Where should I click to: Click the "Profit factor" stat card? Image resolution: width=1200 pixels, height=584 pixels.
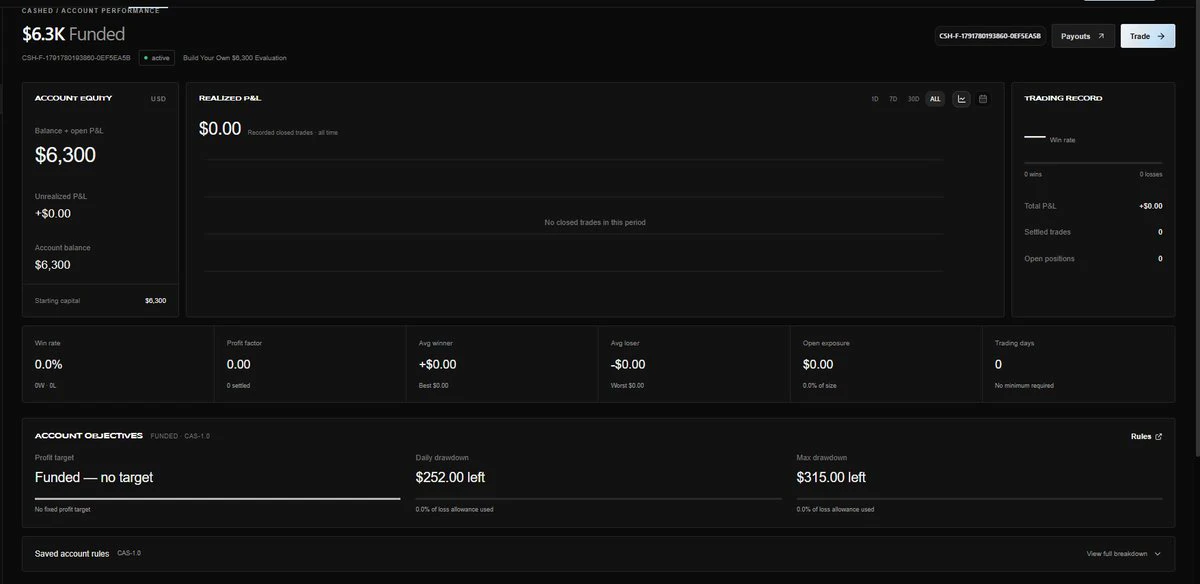click(x=310, y=364)
